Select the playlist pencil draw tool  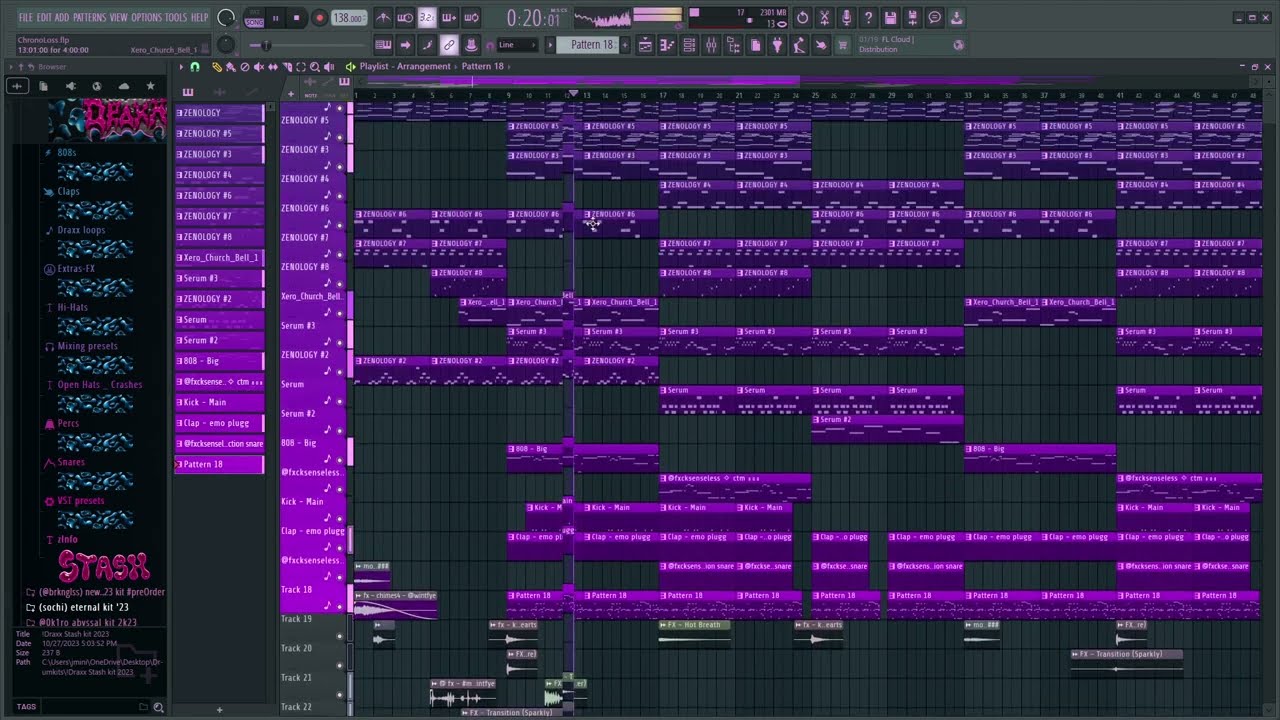[x=217, y=67]
